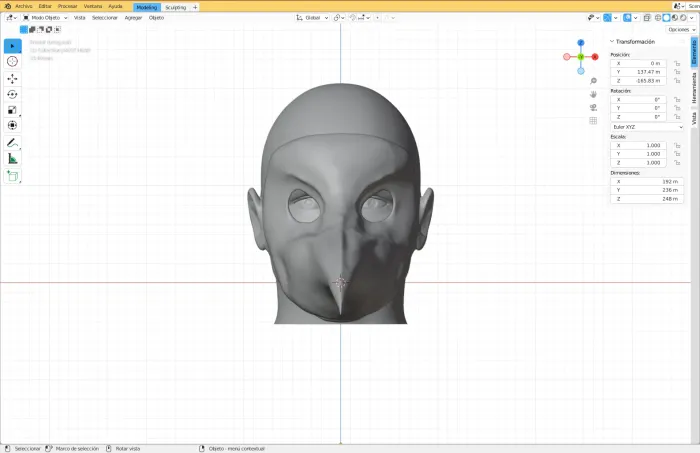Switch to Material Preview shading
The image size is (700, 453).
coord(675,18)
